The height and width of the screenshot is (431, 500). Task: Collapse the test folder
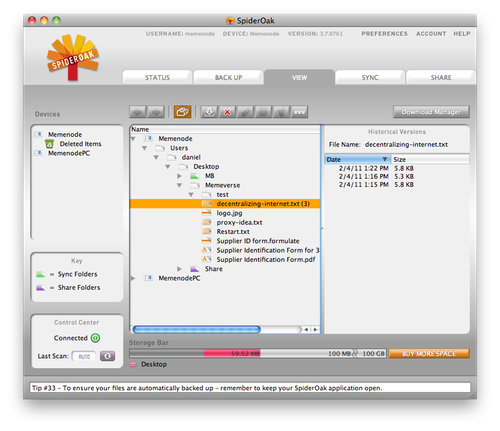[191, 194]
